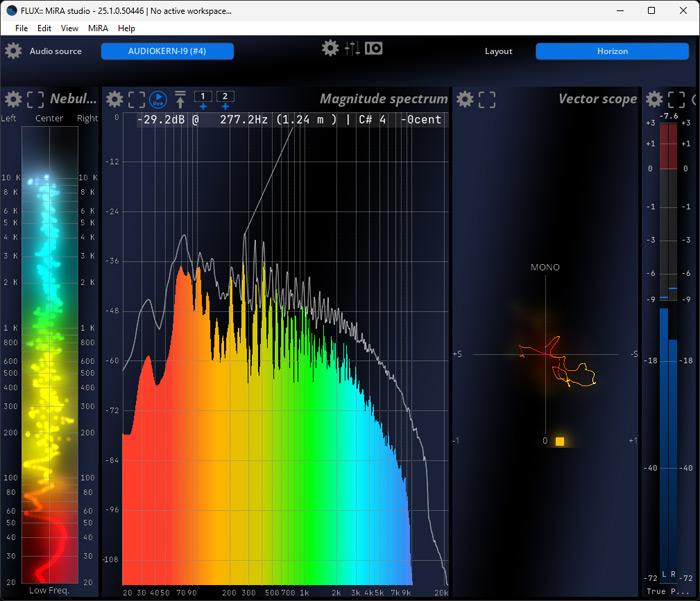
Task: Click the peak hold upload arrow icon
Action: point(180,99)
